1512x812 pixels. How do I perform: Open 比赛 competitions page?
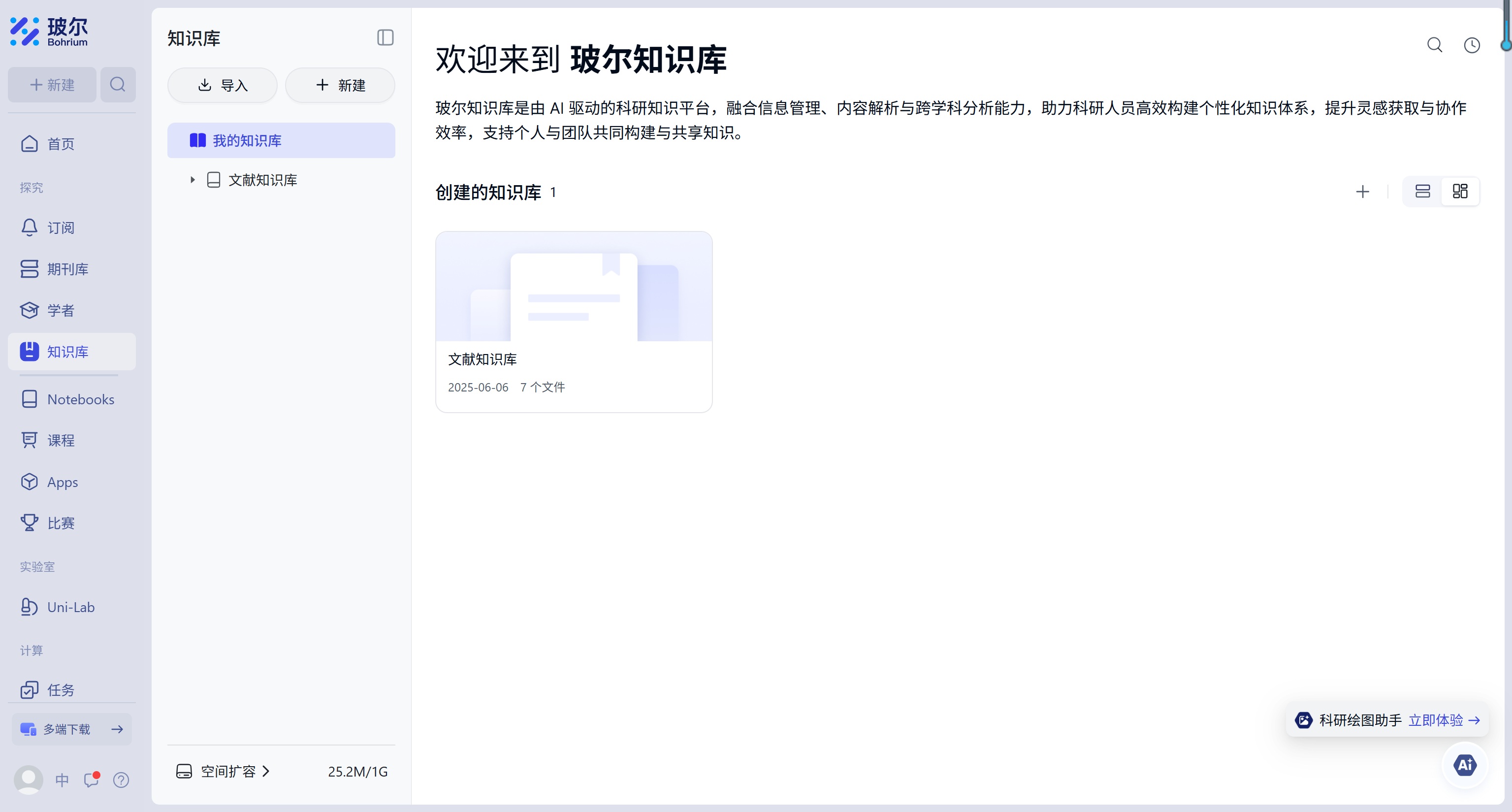[x=71, y=523]
